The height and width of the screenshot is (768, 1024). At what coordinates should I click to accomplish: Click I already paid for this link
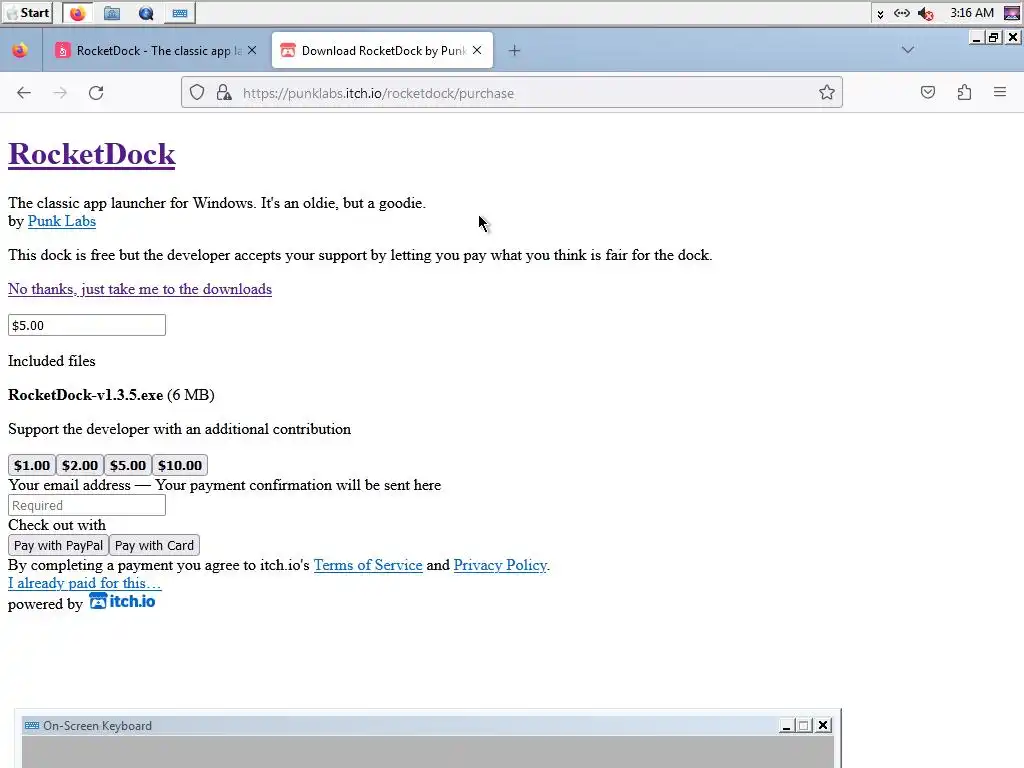(x=84, y=583)
